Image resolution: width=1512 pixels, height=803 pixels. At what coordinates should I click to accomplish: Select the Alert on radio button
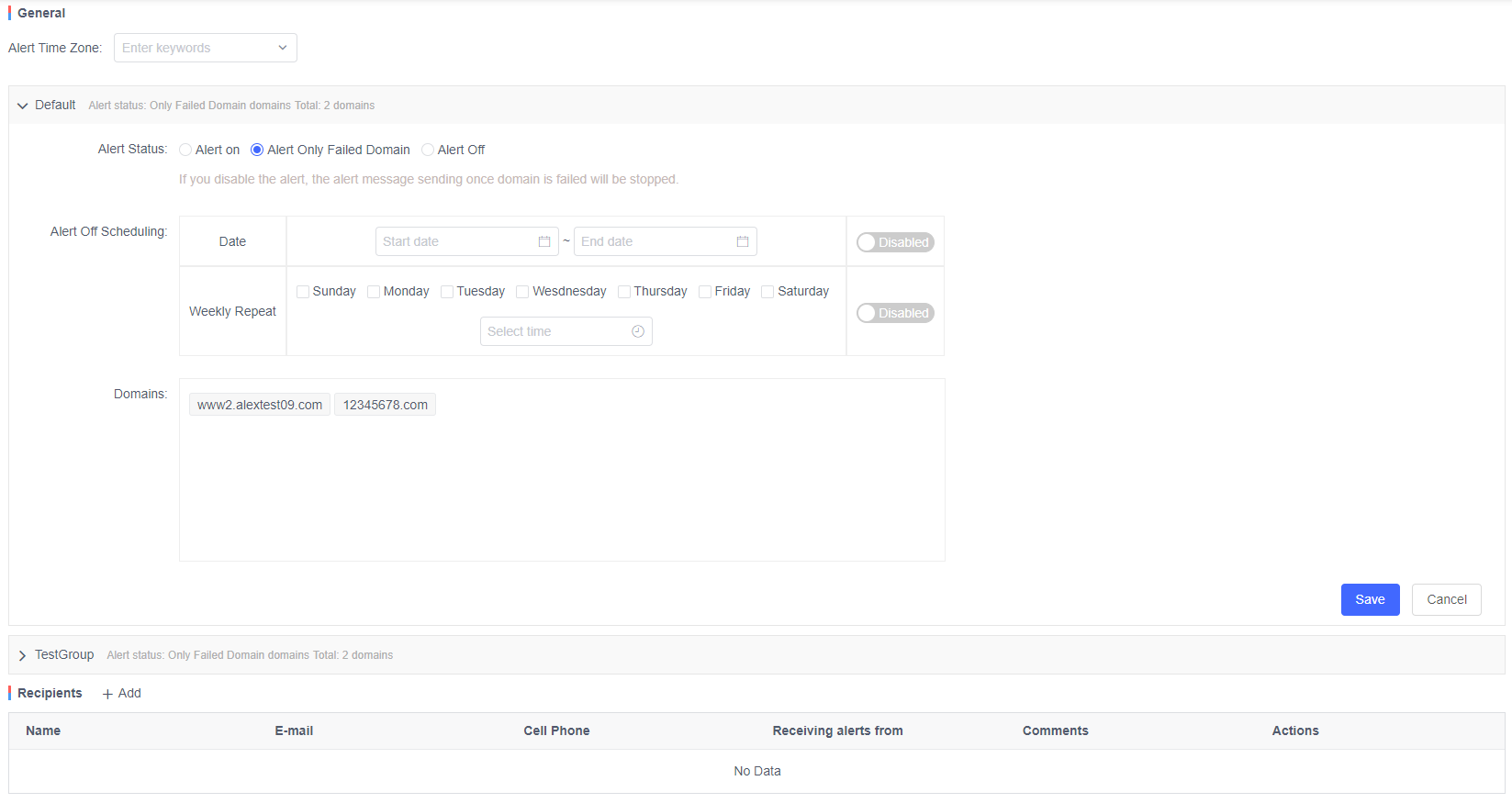[185, 150]
